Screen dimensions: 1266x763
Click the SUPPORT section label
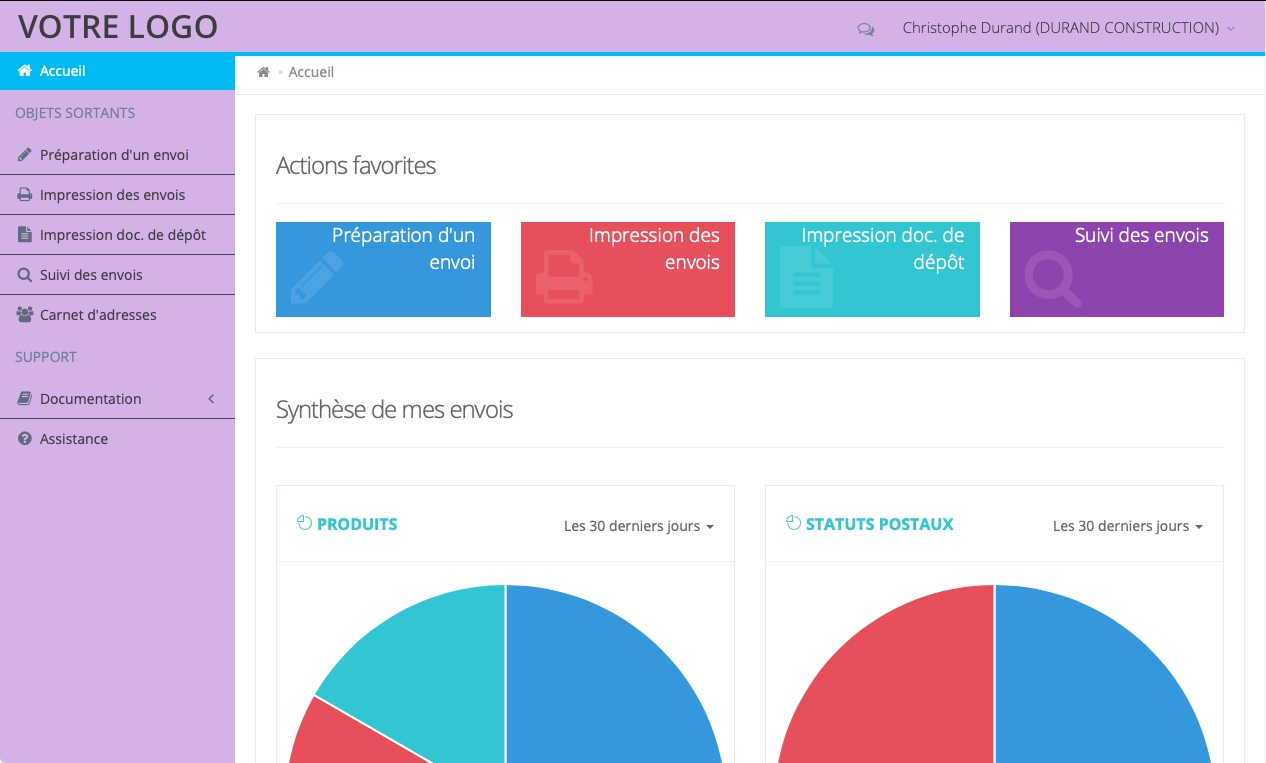pyautogui.click(x=46, y=357)
